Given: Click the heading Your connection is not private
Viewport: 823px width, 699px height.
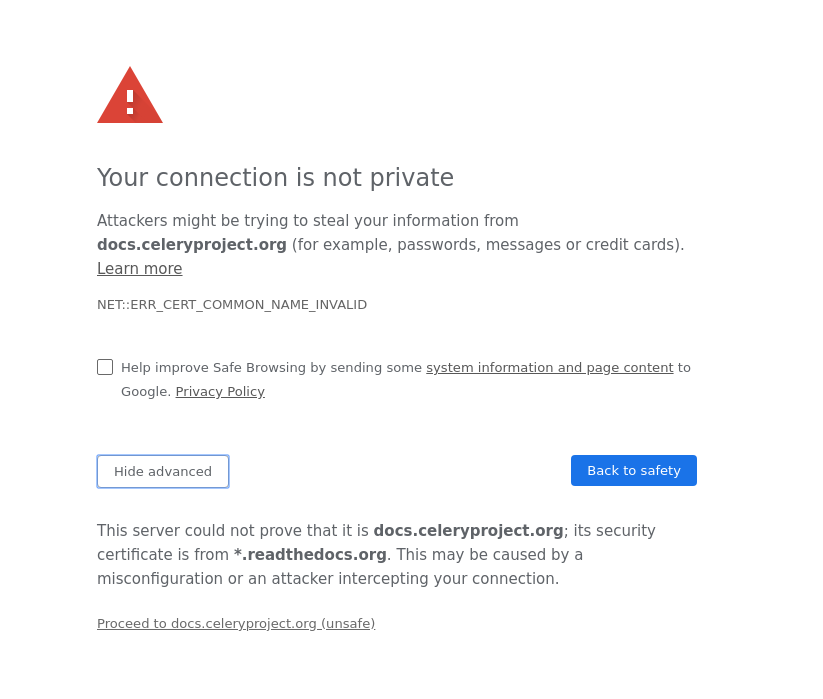Looking at the screenshot, I should pyautogui.click(x=275, y=178).
